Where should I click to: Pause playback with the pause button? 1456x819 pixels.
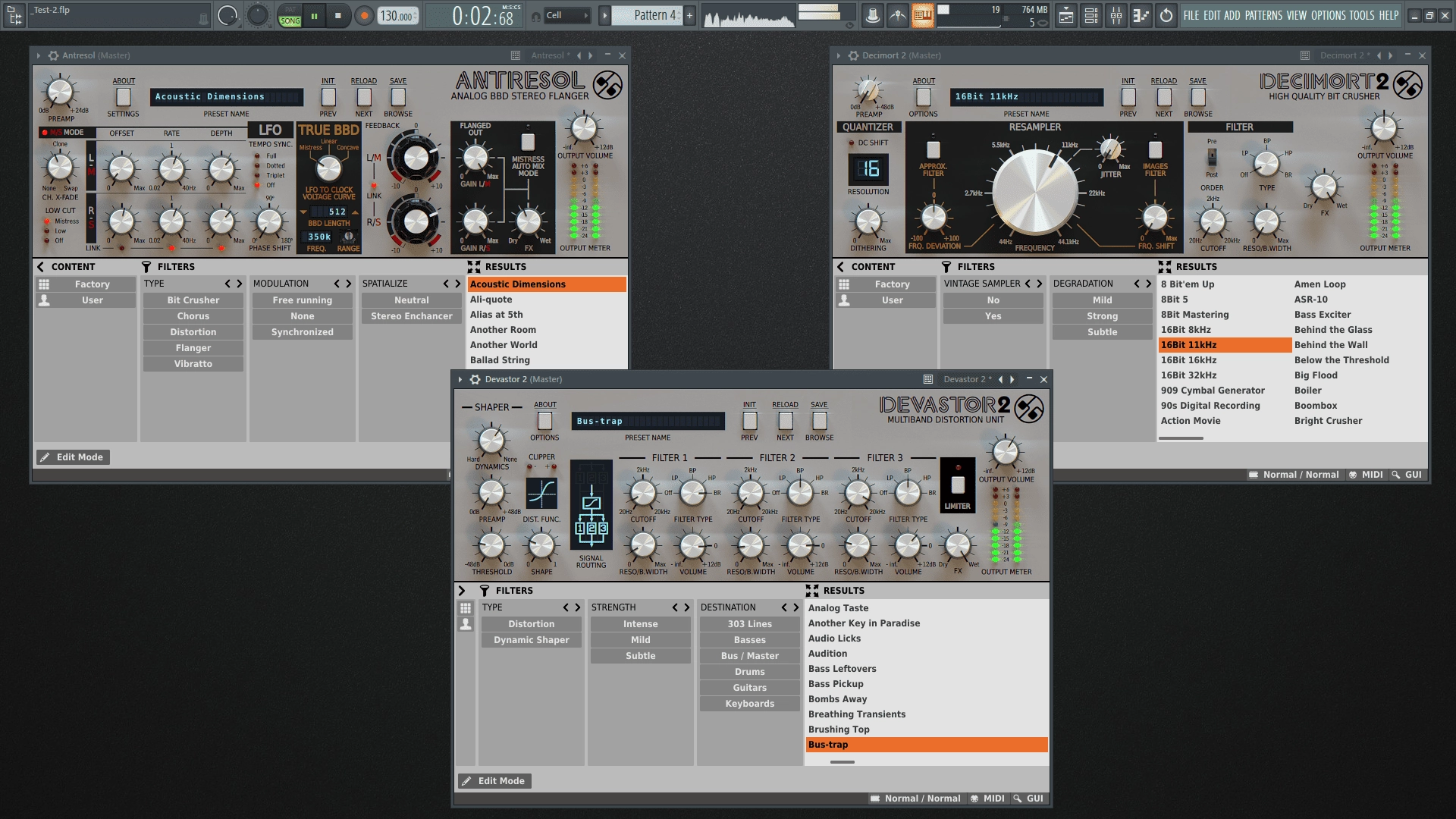click(314, 15)
